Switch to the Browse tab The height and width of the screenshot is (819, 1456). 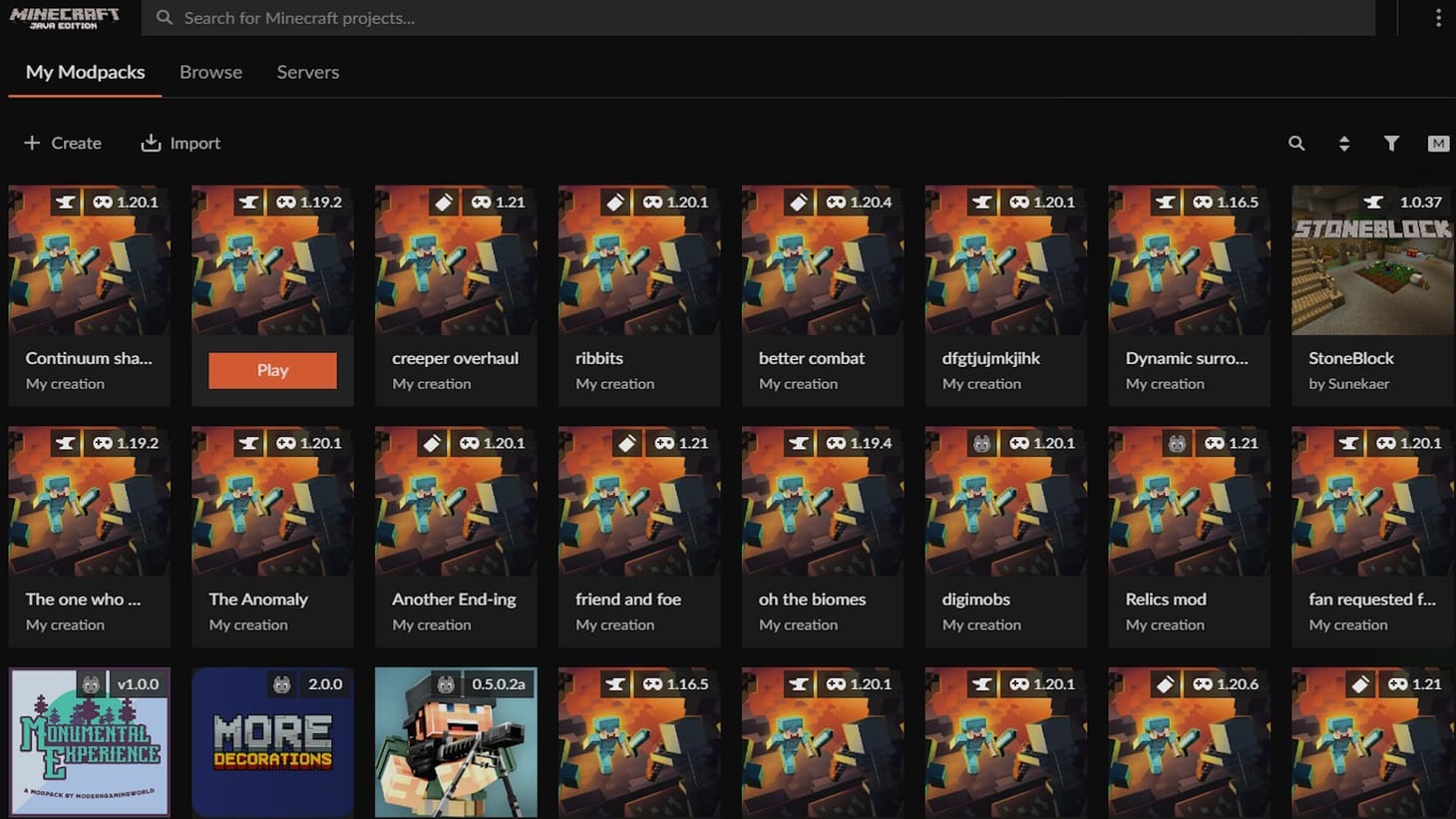tap(210, 72)
